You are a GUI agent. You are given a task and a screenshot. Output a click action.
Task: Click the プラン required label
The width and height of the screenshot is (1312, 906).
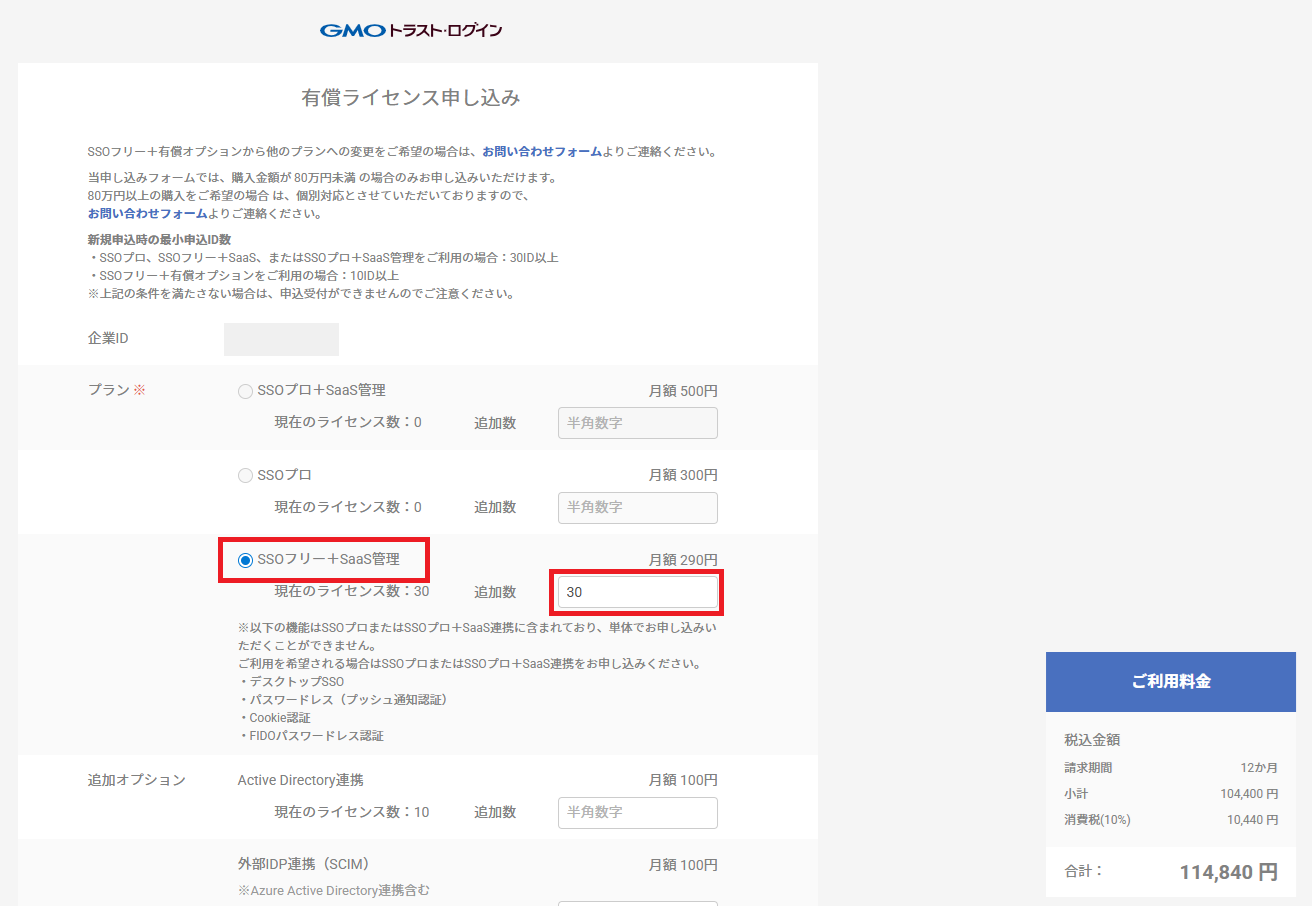tap(117, 390)
